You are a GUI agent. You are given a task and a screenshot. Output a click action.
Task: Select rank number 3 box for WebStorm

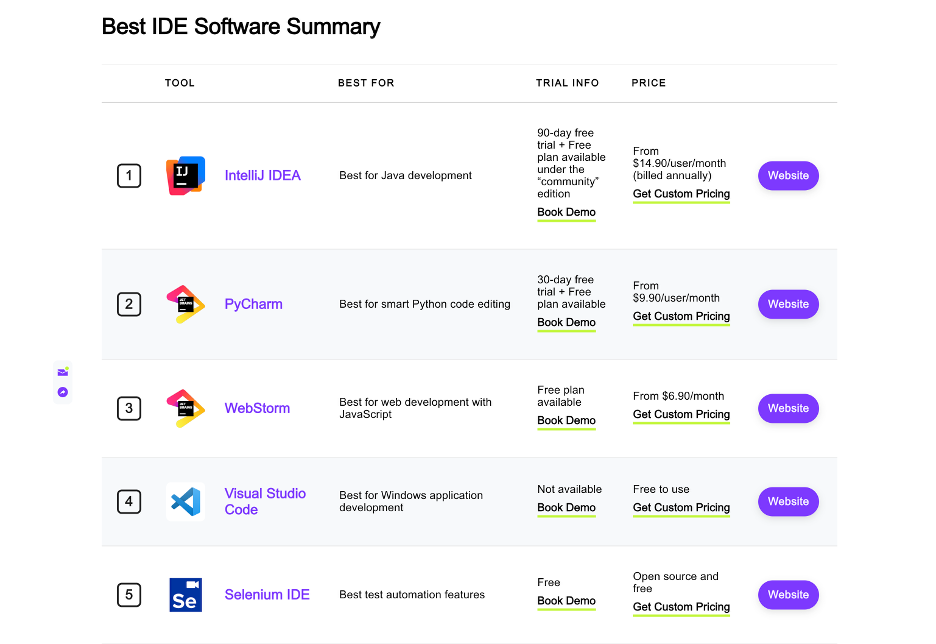pos(129,408)
